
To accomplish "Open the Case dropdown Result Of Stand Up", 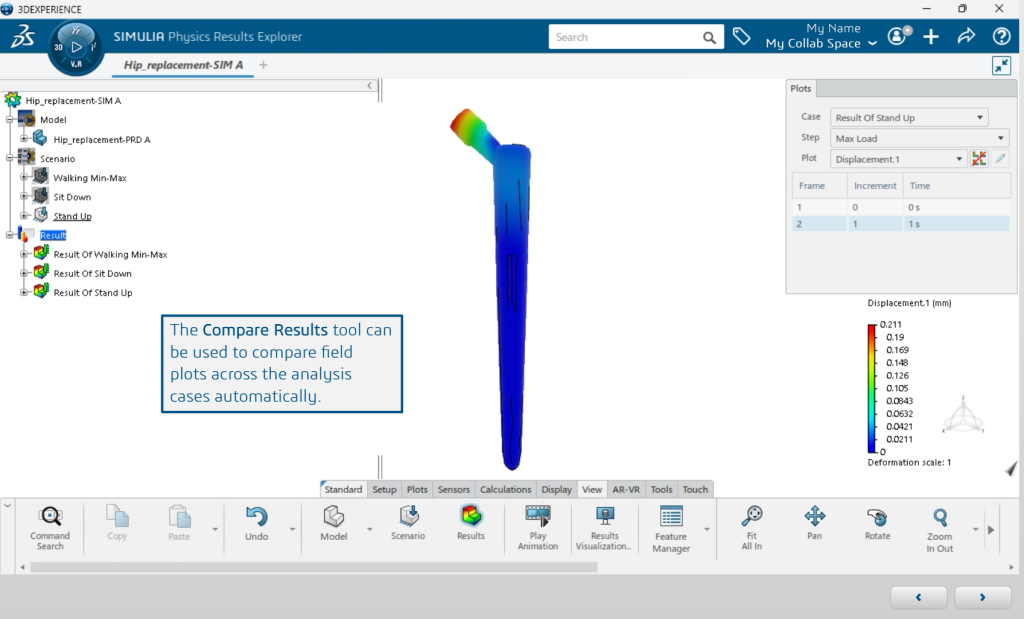I will (909, 118).
